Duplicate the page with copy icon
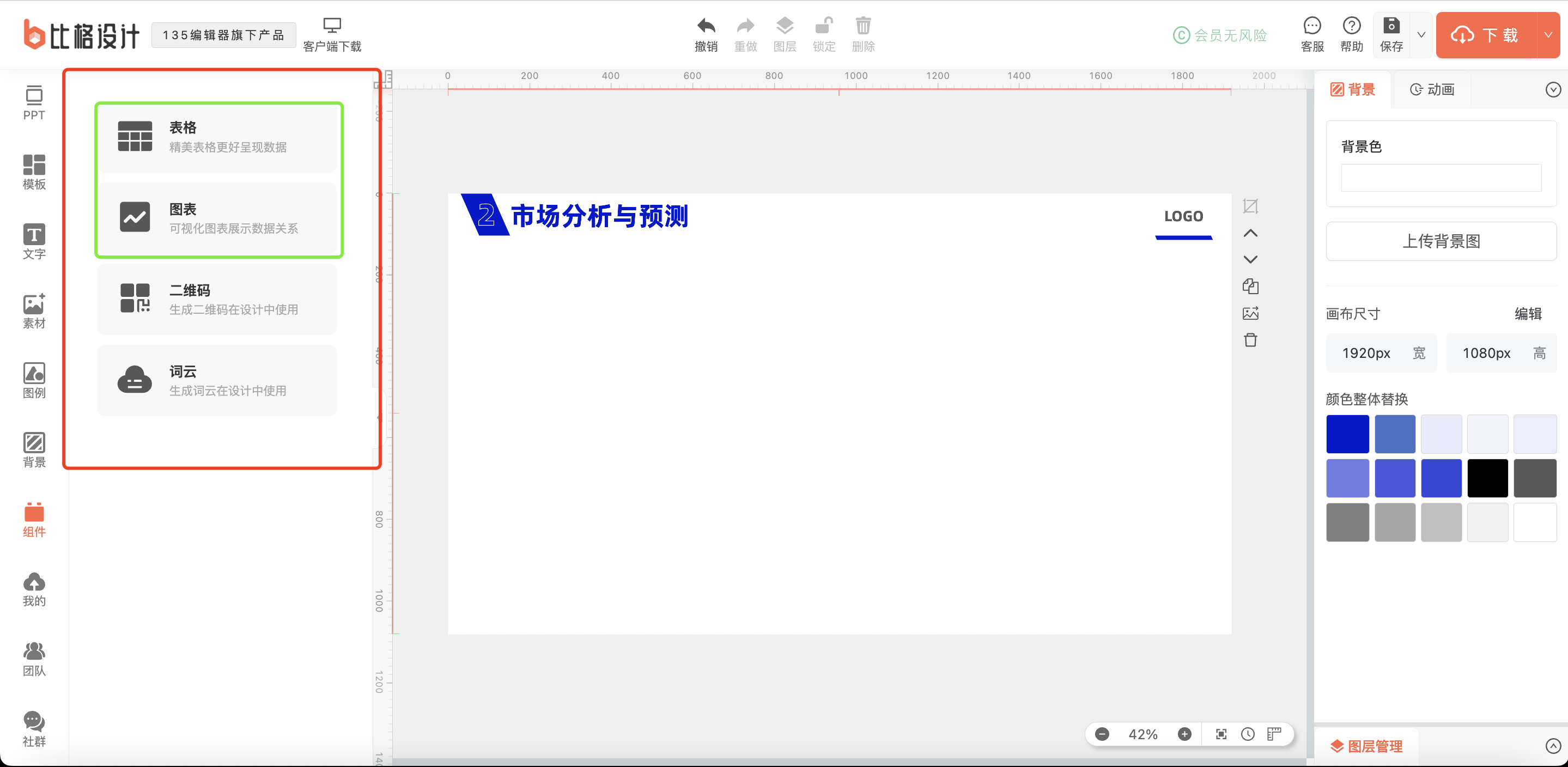The width and height of the screenshot is (1568, 767). (1250, 286)
